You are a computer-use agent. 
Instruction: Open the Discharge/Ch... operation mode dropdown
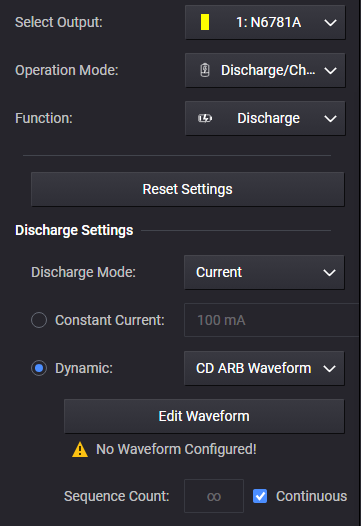click(x=265, y=70)
